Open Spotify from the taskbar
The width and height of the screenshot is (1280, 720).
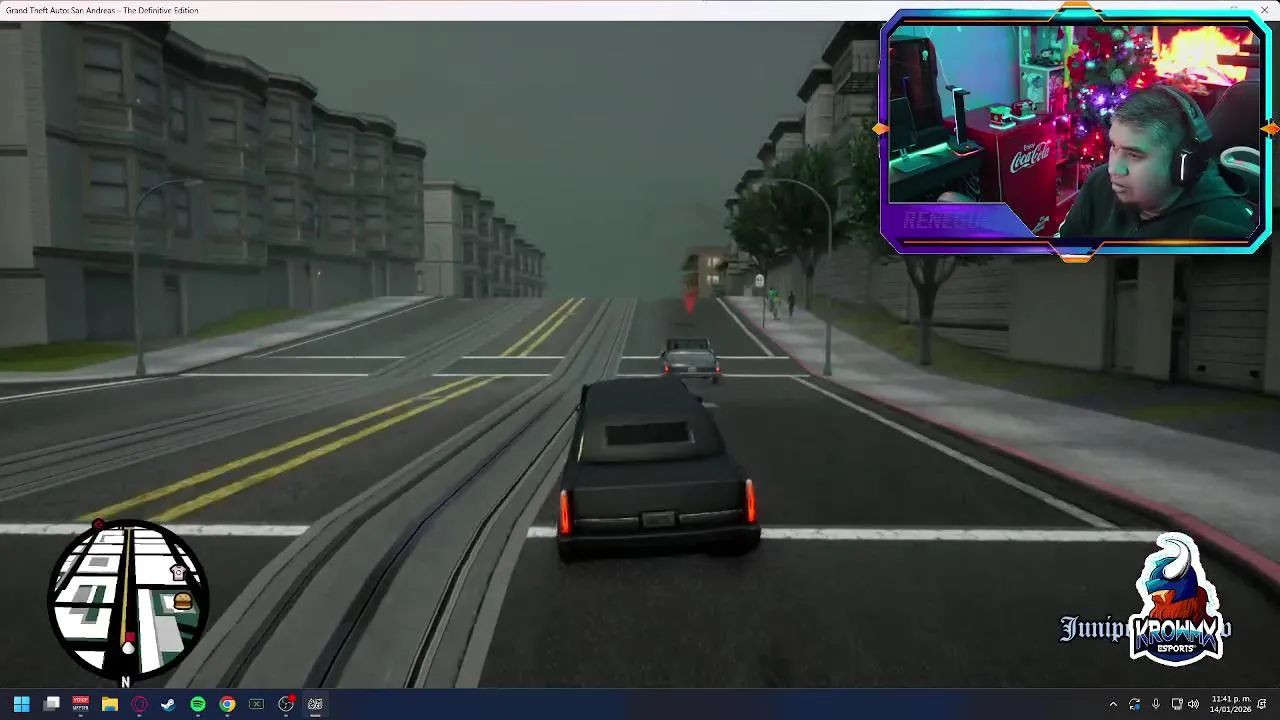click(x=198, y=704)
